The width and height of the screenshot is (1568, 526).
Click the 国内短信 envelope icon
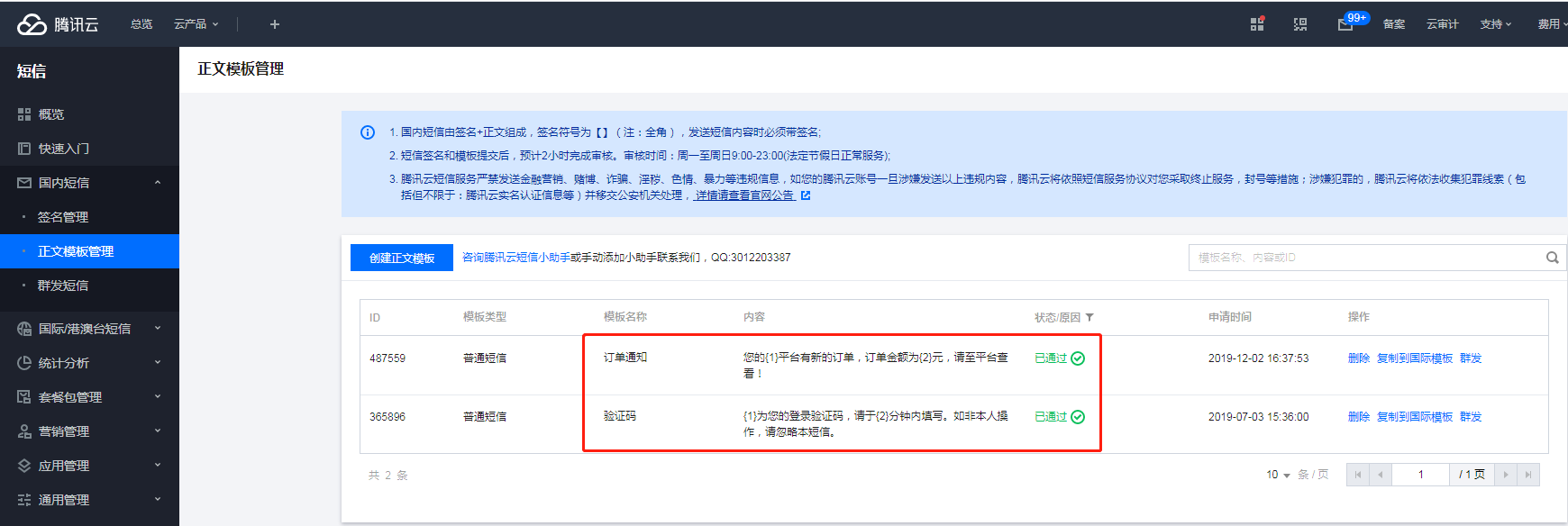pos(24,183)
